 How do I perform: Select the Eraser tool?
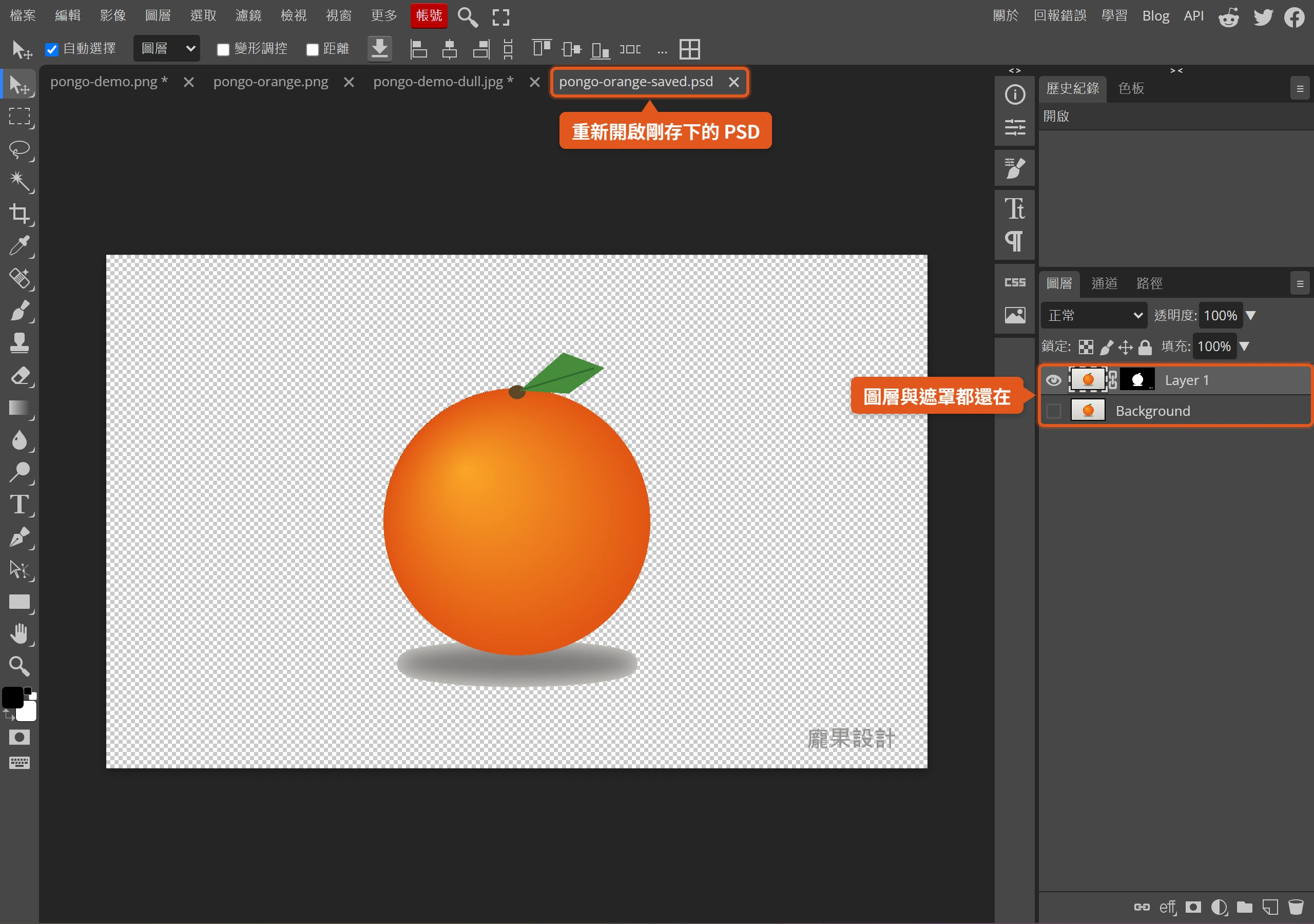click(20, 376)
